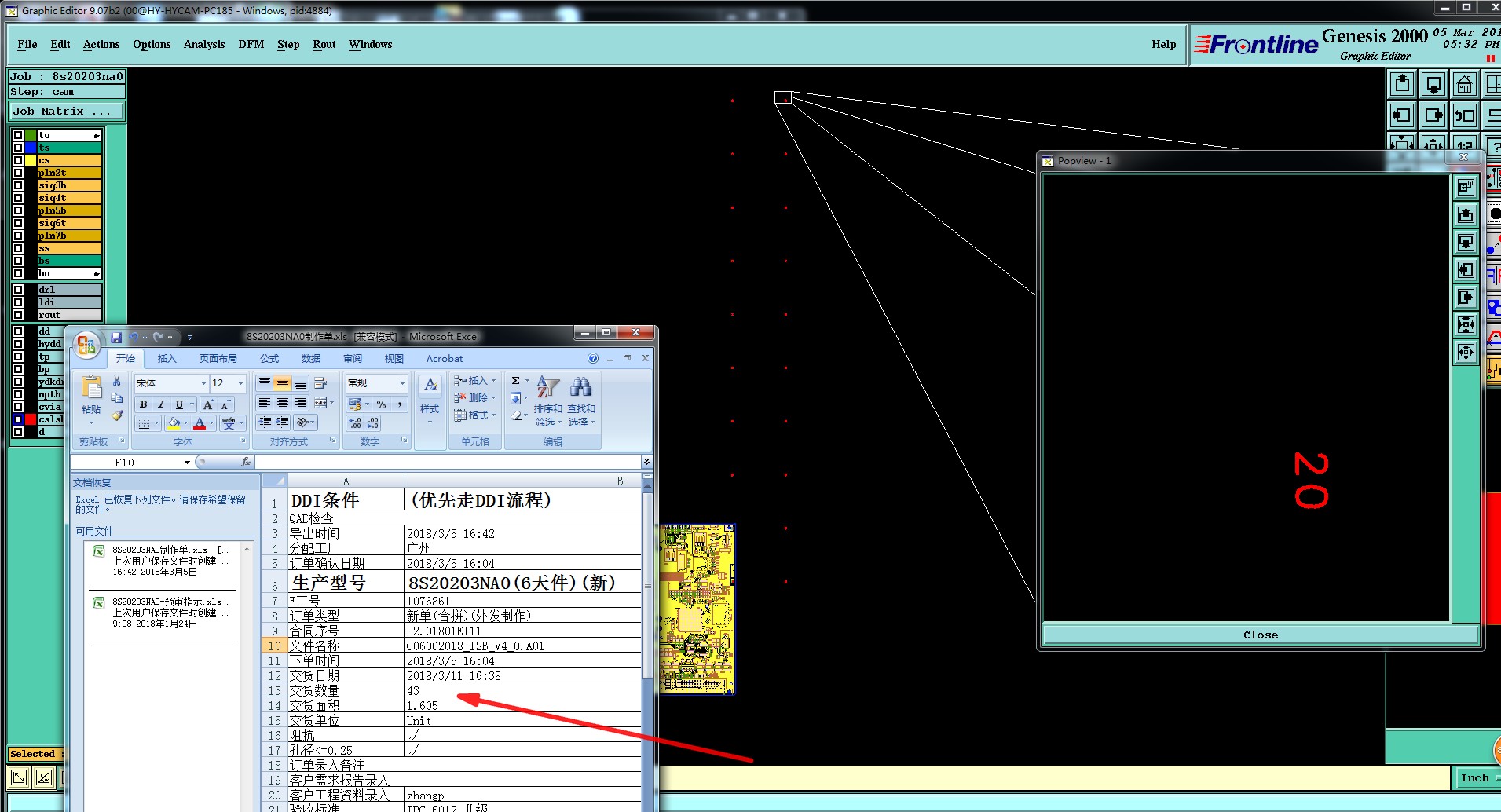Open the File menu in Genesis
Viewport: 1501px width, 812px height.
tap(27, 44)
